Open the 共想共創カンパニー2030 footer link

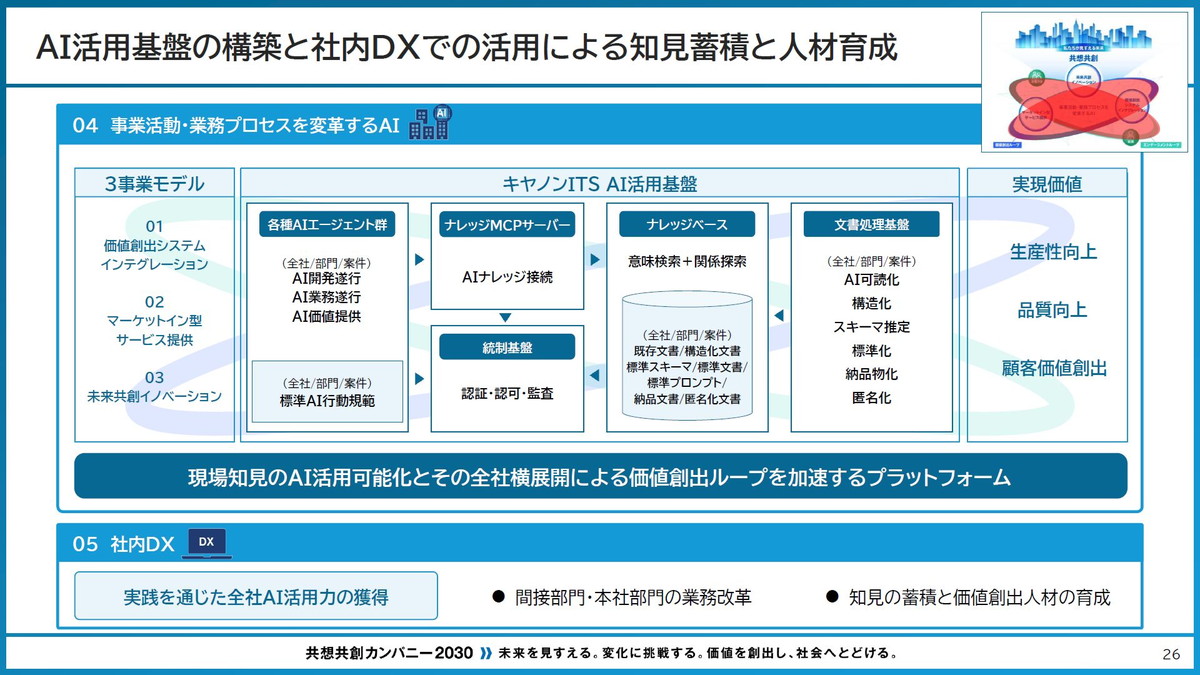[388, 652]
